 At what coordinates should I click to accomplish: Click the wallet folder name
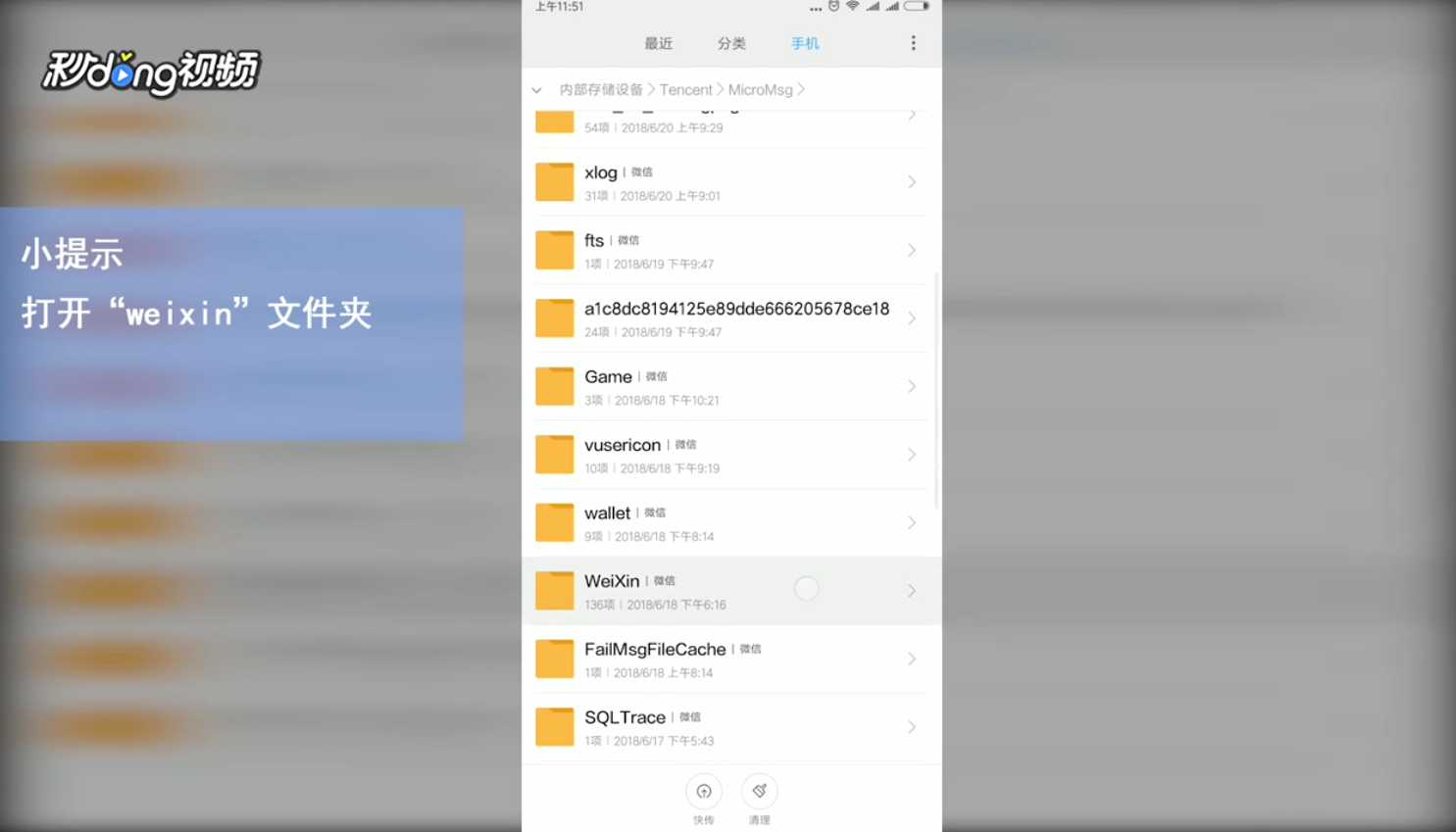608,513
